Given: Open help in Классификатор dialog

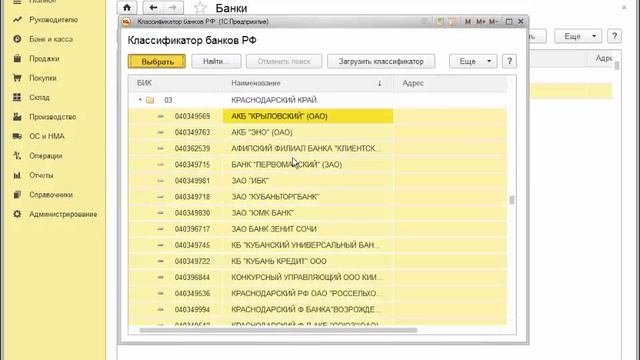Looking at the screenshot, I should tap(509, 61).
